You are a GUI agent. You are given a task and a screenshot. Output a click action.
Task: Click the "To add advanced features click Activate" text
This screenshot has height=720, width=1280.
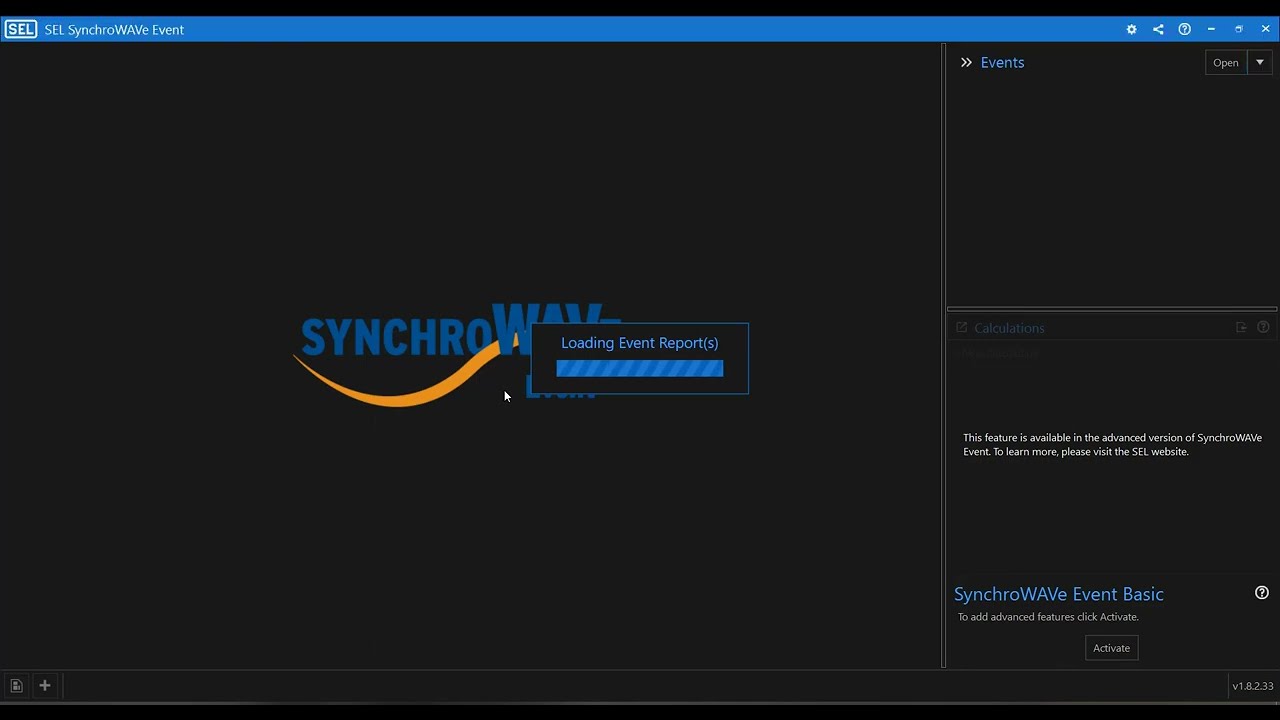coord(1048,617)
